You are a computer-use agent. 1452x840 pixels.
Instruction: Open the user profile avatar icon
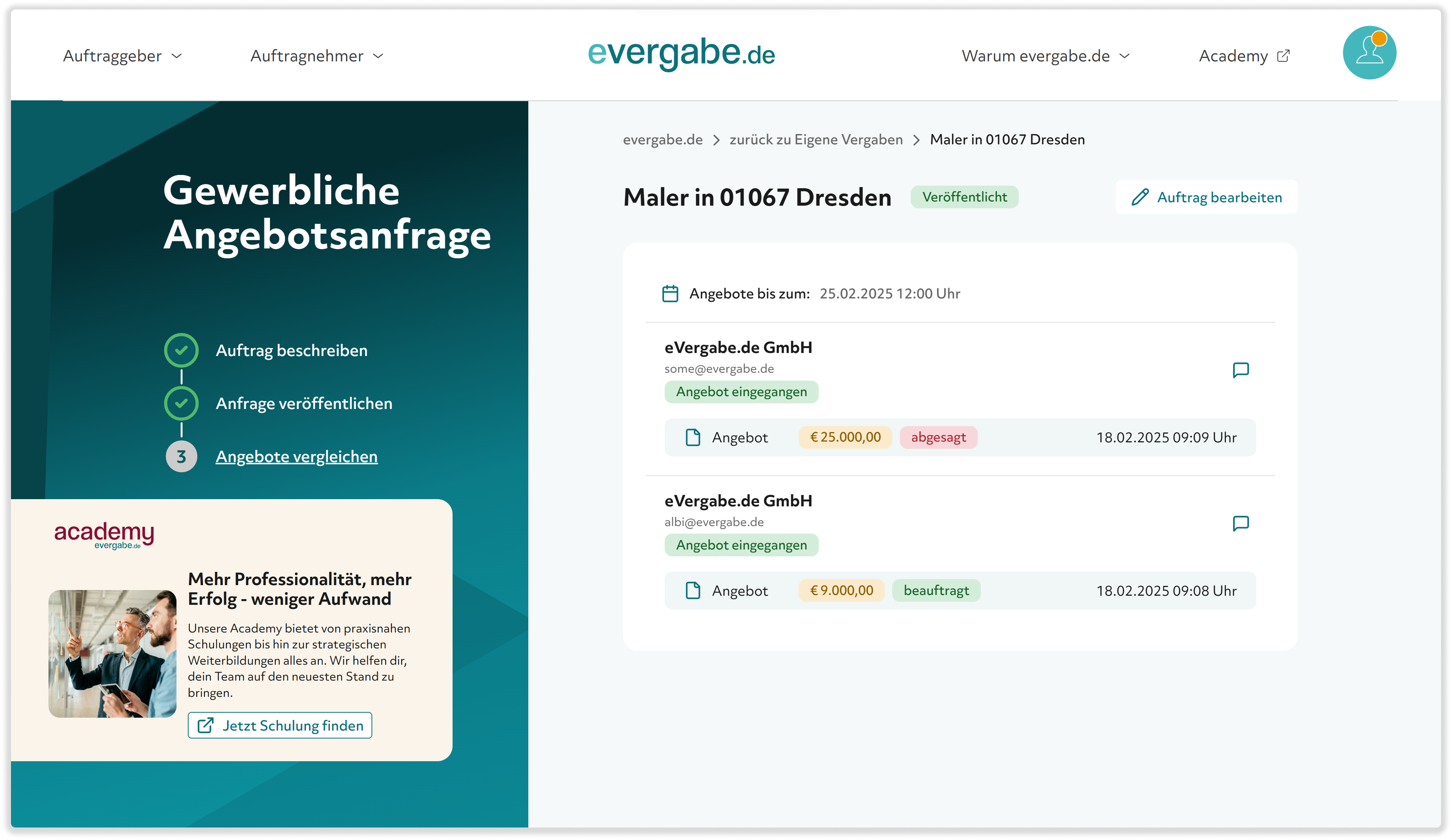point(1369,52)
